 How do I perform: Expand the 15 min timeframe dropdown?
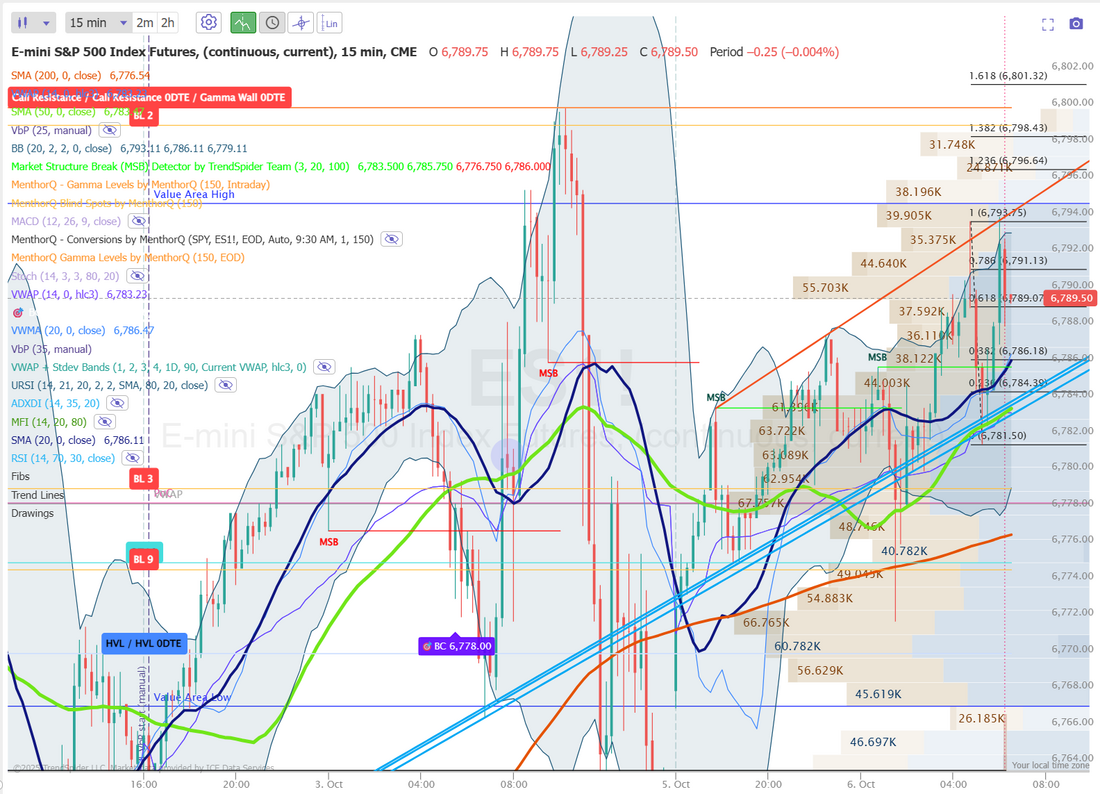[97, 22]
